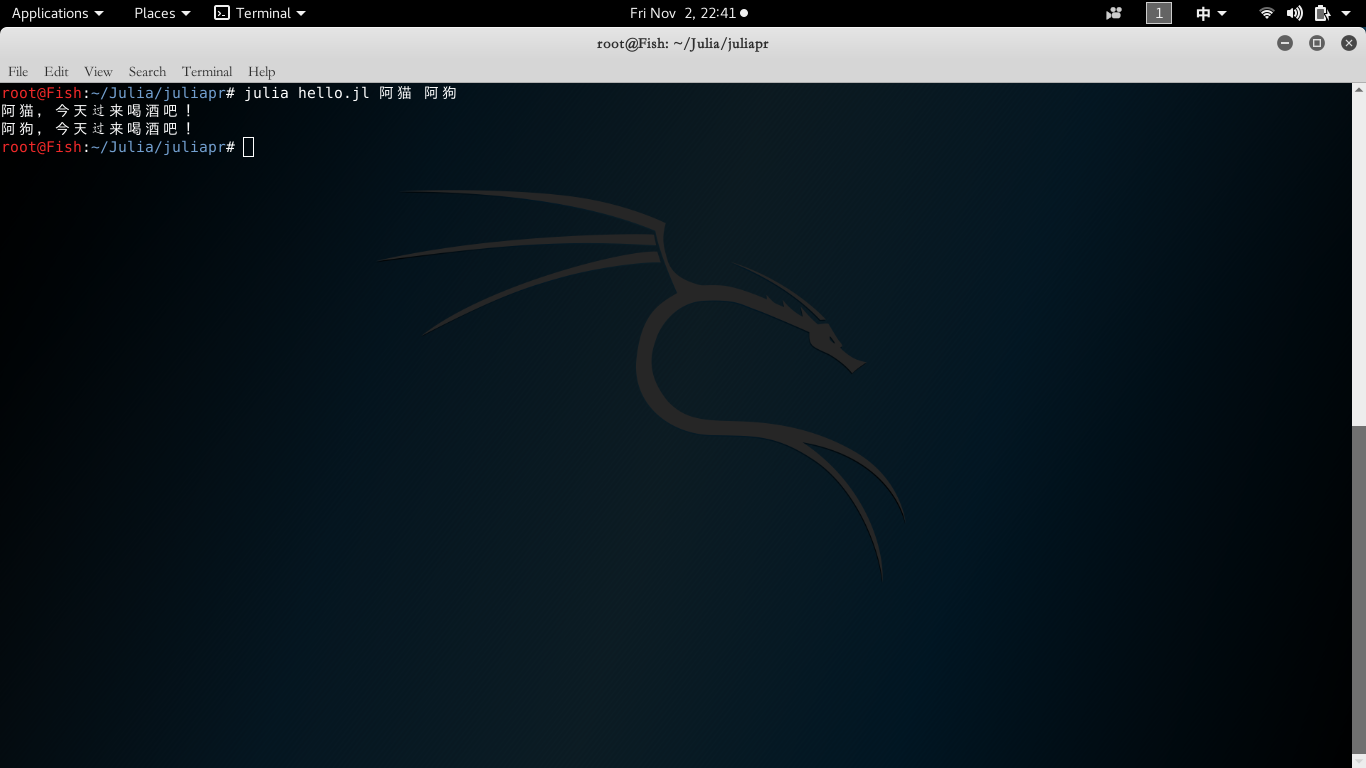Select workspace indicator 1
Image resolution: width=1366 pixels, height=768 pixels.
pos(1159,13)
